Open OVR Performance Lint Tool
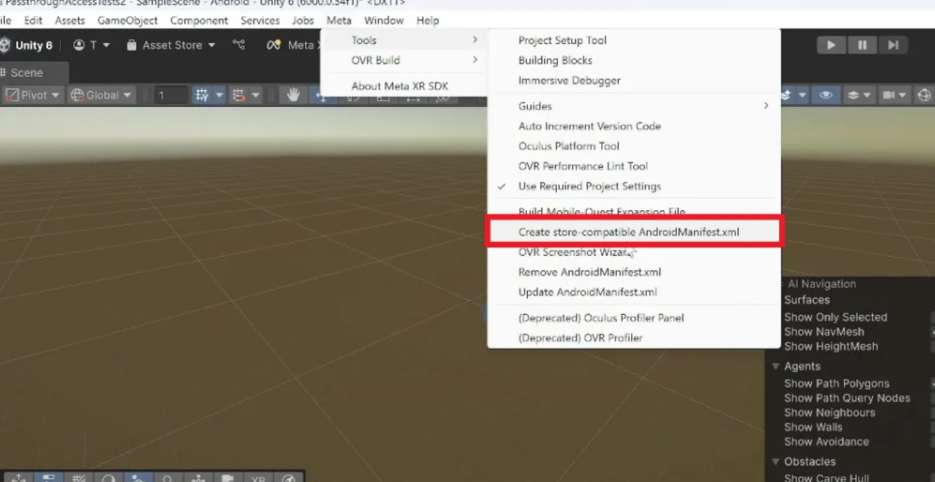Screen dimensions: 935x482 (634, 166)
